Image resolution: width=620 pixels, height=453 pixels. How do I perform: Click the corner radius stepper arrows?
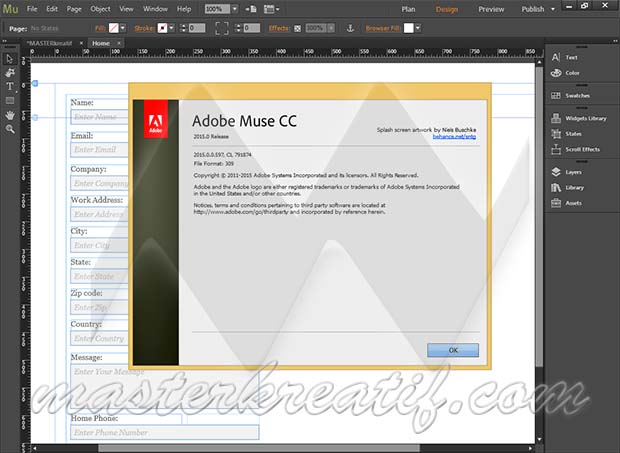238,28
